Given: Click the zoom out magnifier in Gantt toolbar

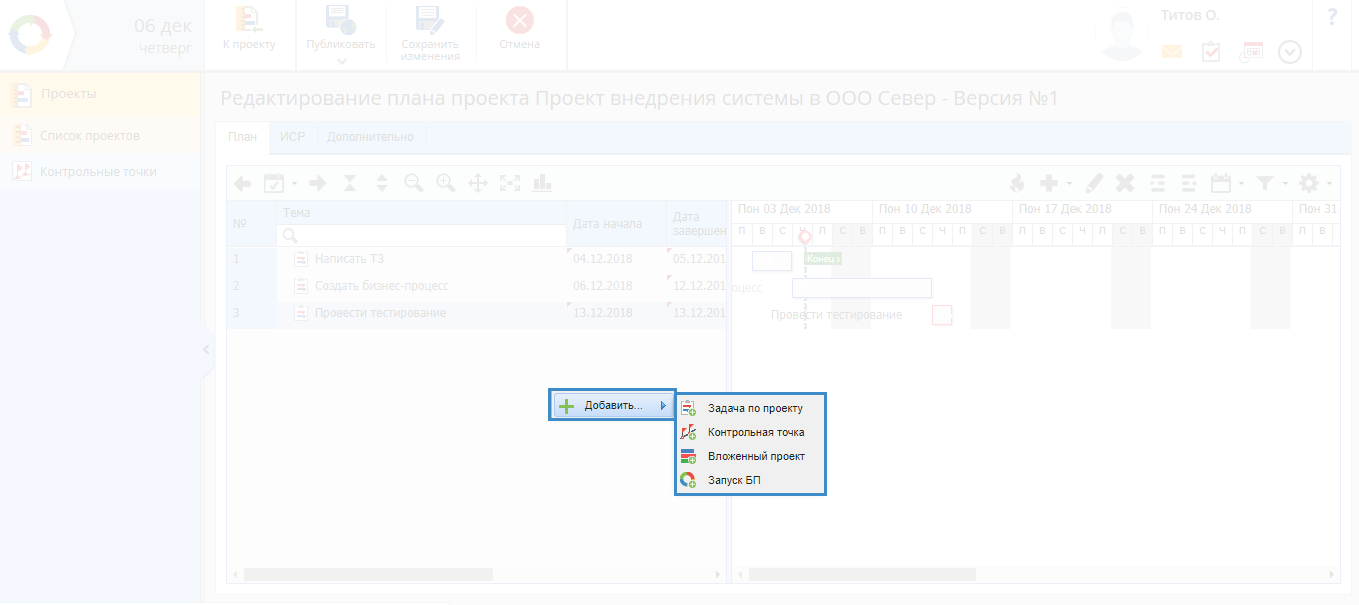Looking at the screenshot, I should 413,183.
